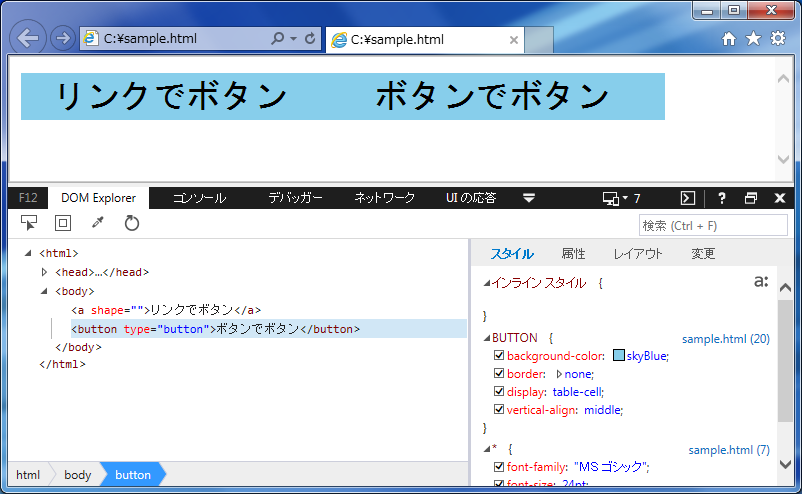Uncheck the border property
This screenshot has width=802, height=494.
click(499, 373)
